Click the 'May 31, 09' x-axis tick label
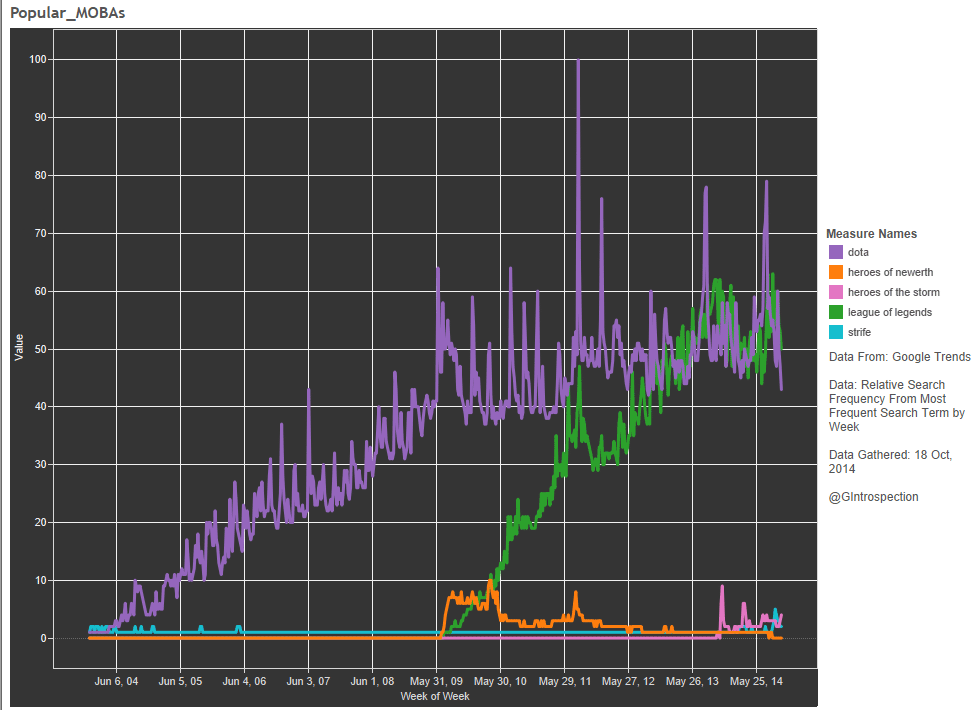Screen dimensions: 980x710 (436, 681)
